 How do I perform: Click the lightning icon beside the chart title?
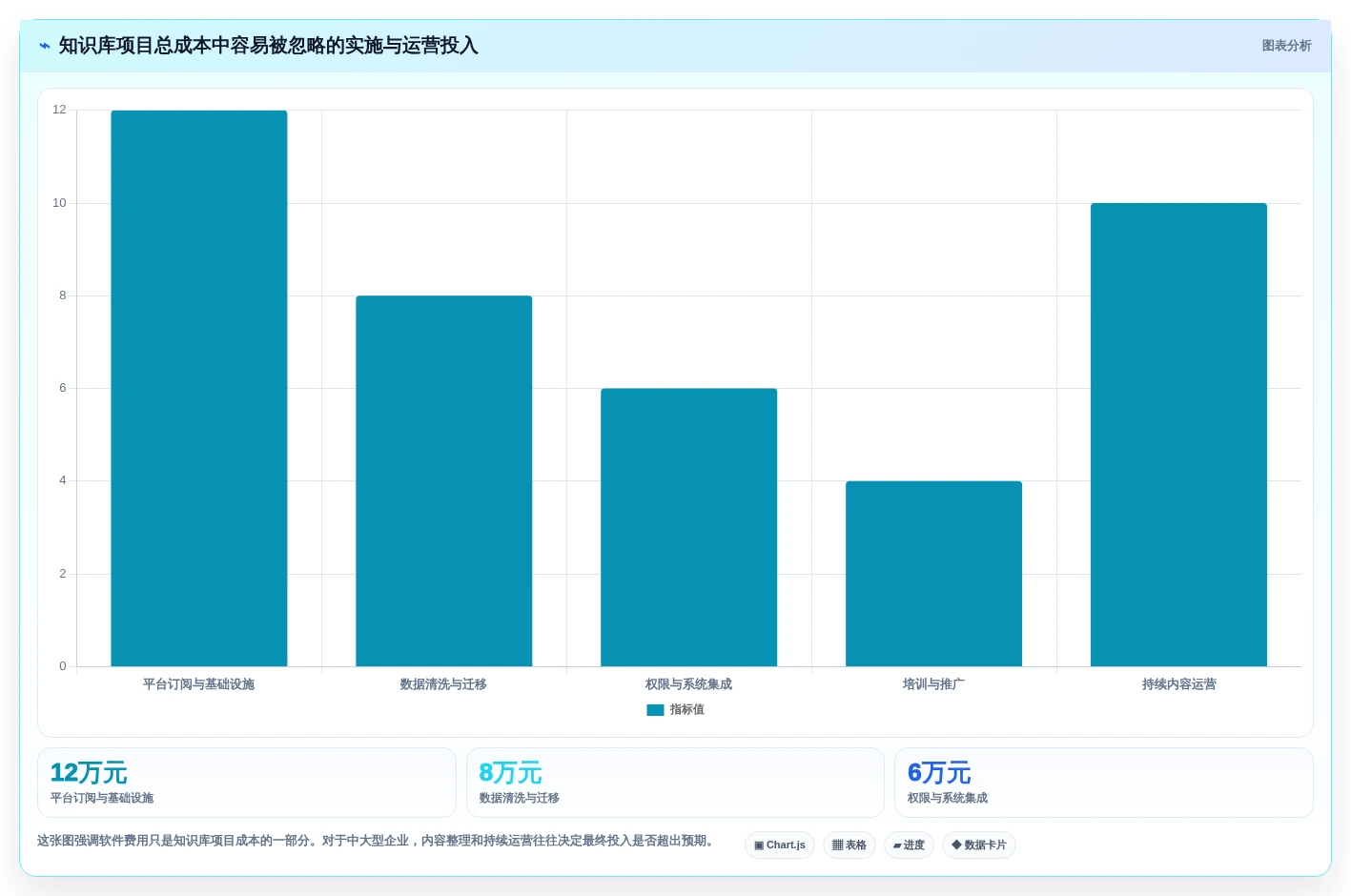coord(45,46)
